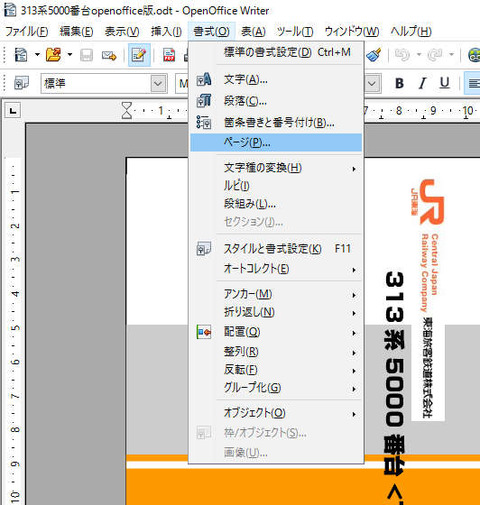This screenshot has height=505, width=480.
Task: Open the 挿入(I) menu
Action: (x=166, y=32)
